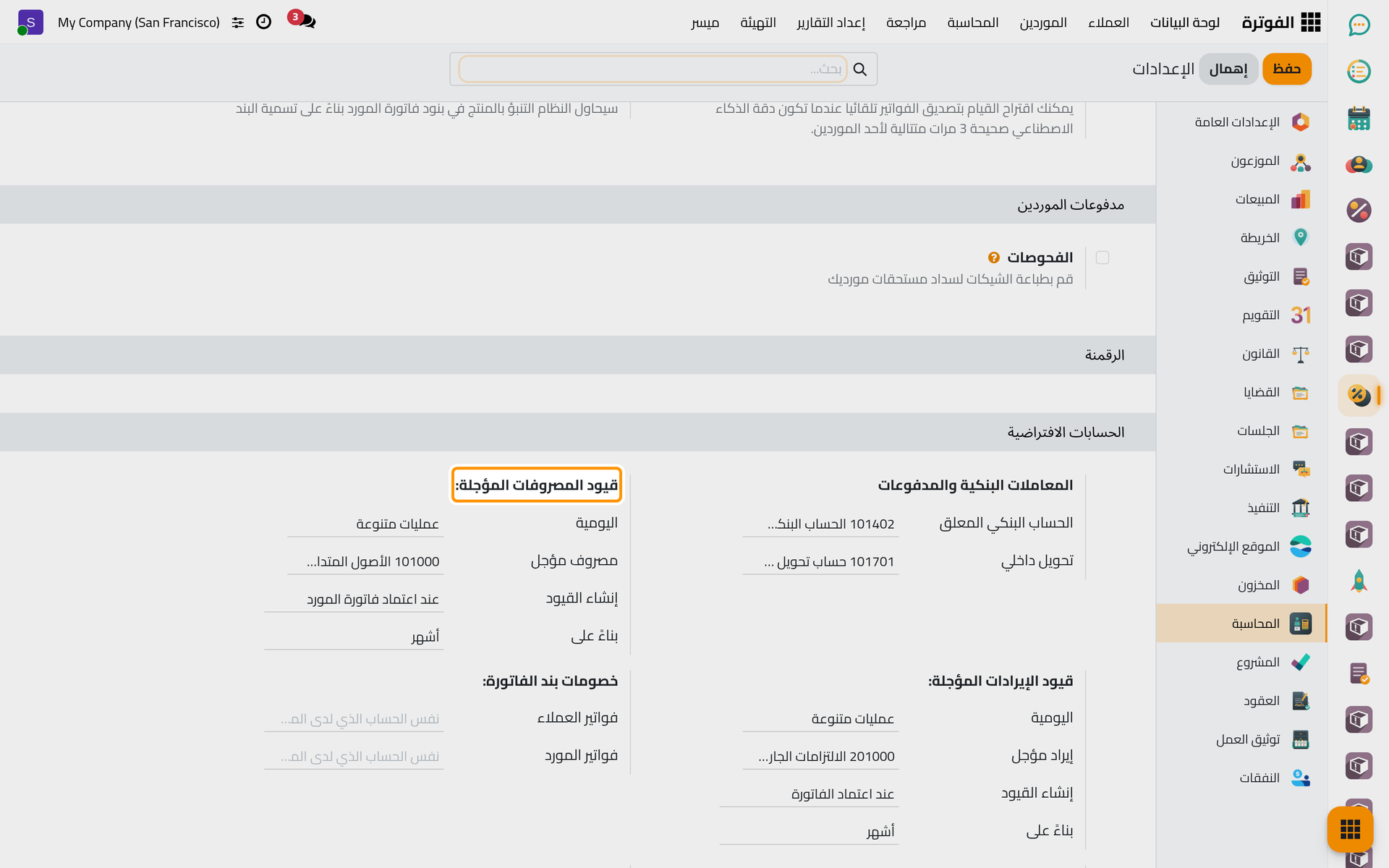Image resolution: width=1389 pixels, height=868 pixels.
Task: Open مصروف مؤجل account dropdown
Action: 365,561
